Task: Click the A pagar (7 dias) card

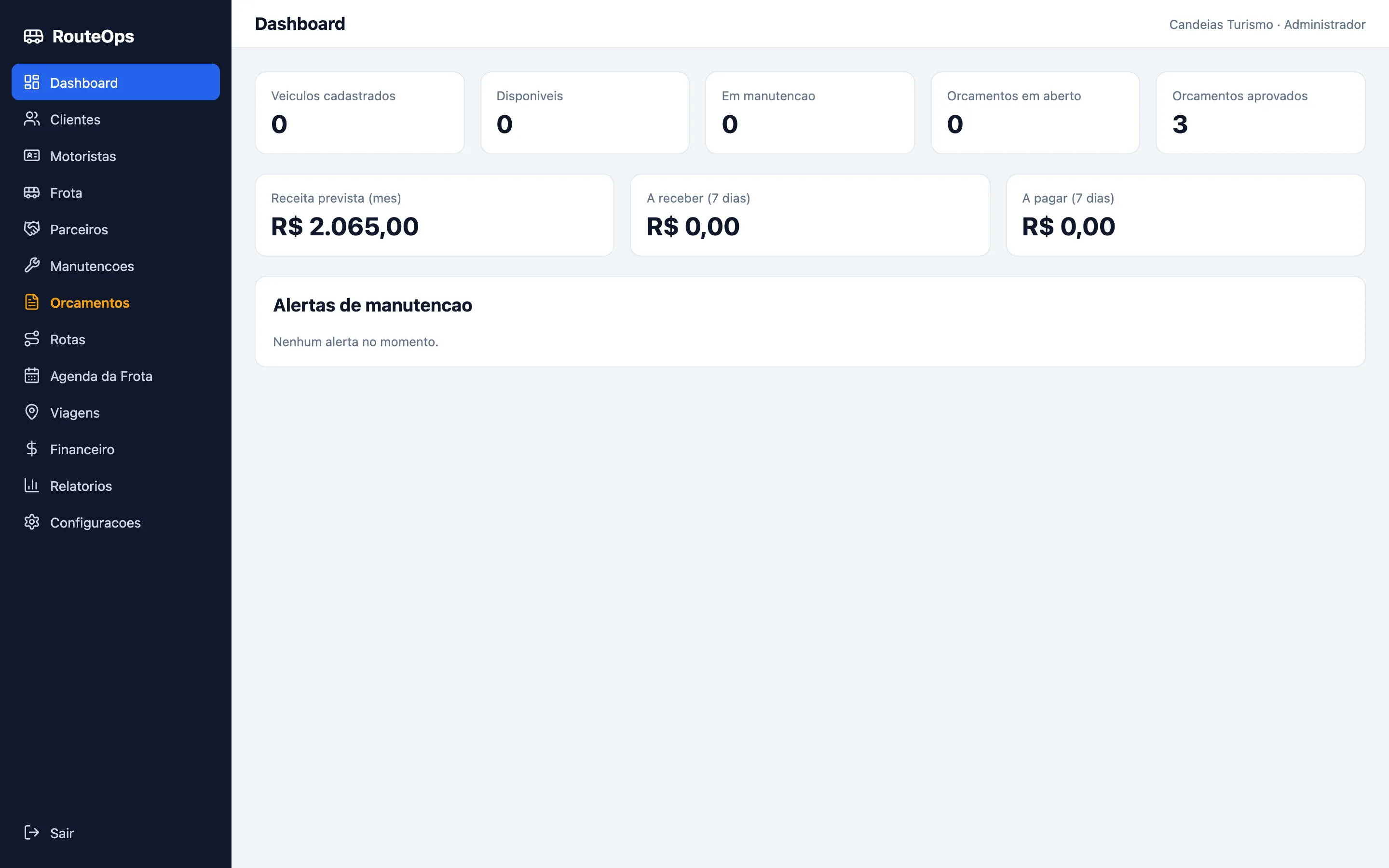Action: click(1185, 215)
